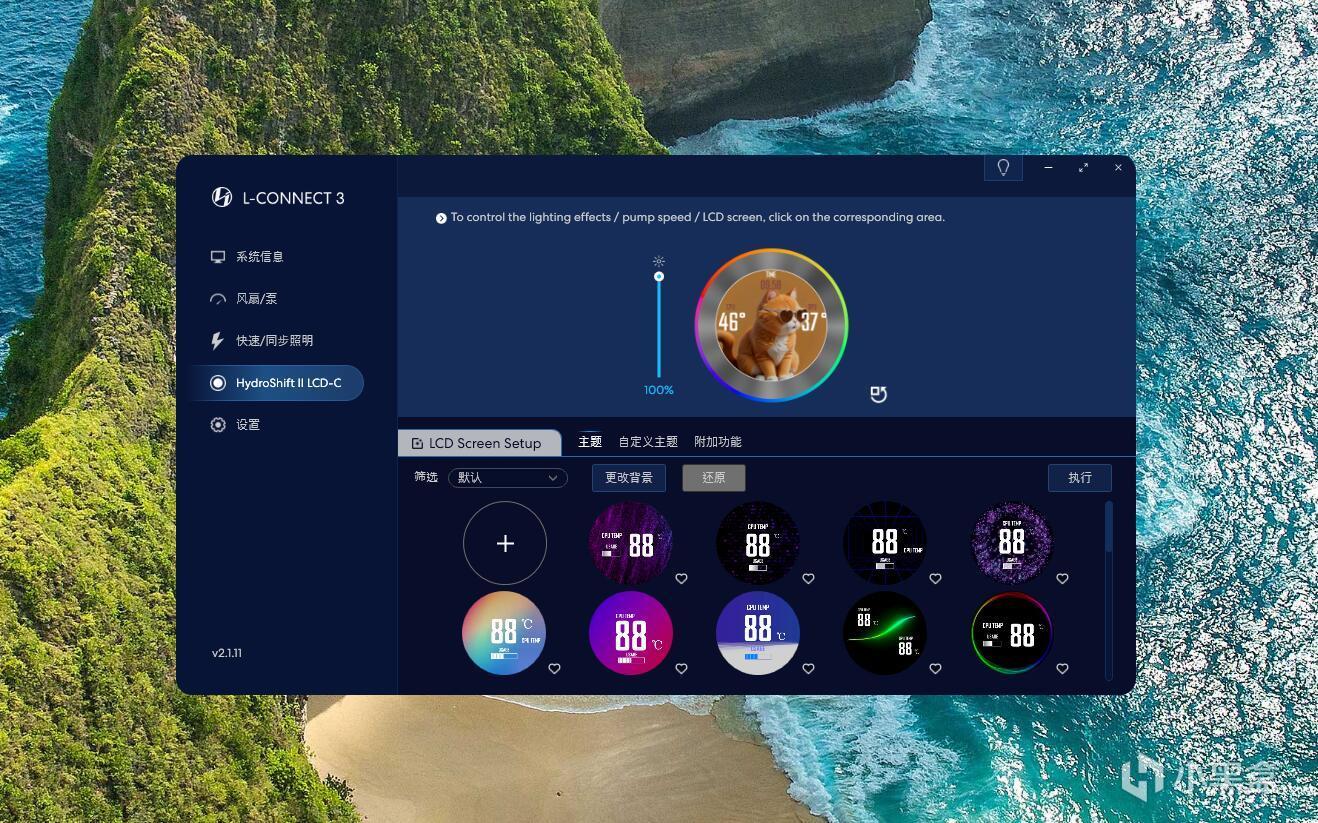
Task: Click the 还原 button
Action: pyautogui.click(x=714, y=478)
